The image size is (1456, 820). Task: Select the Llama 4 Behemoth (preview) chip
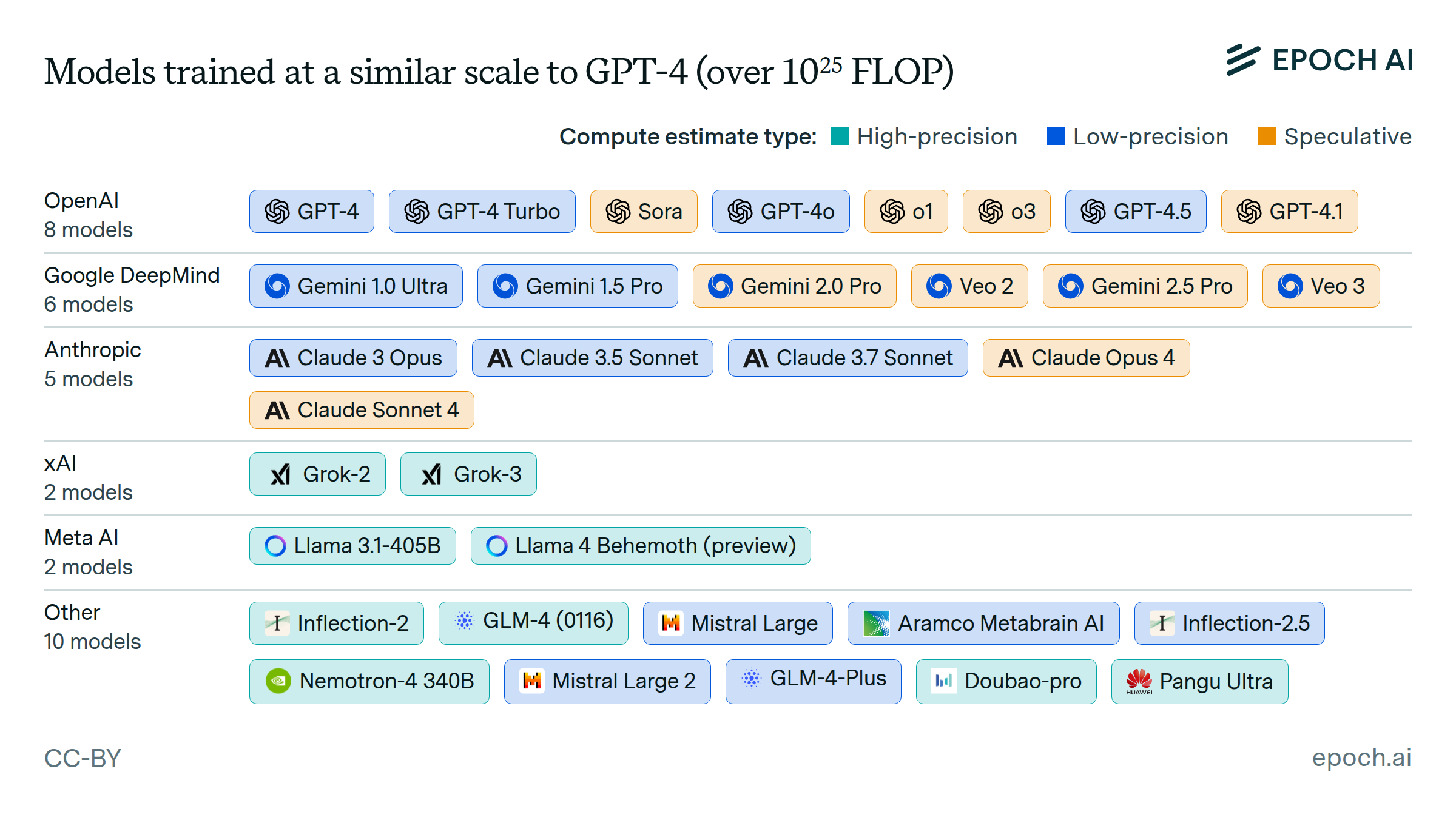tap(641, 546)
